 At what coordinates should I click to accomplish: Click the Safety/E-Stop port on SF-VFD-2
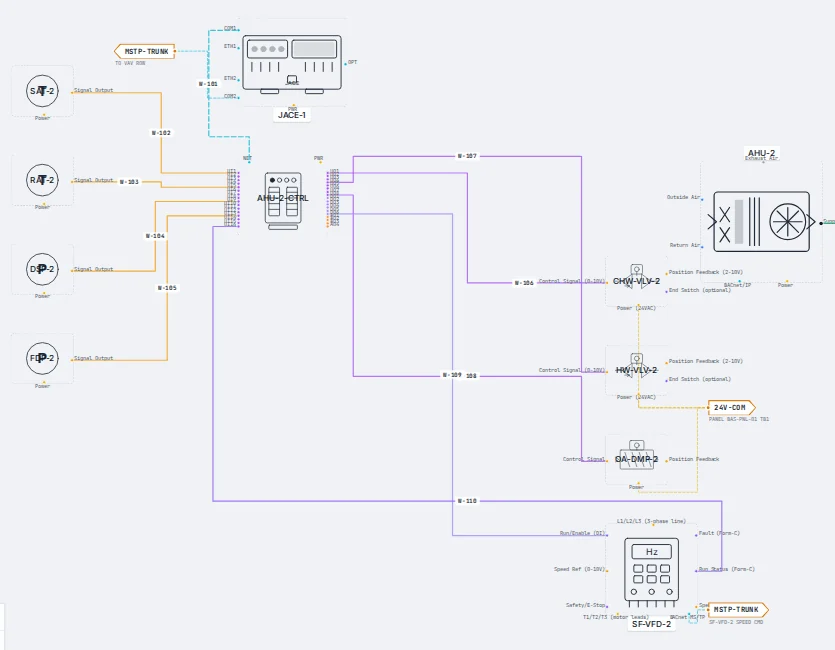[x=607, y=607]
